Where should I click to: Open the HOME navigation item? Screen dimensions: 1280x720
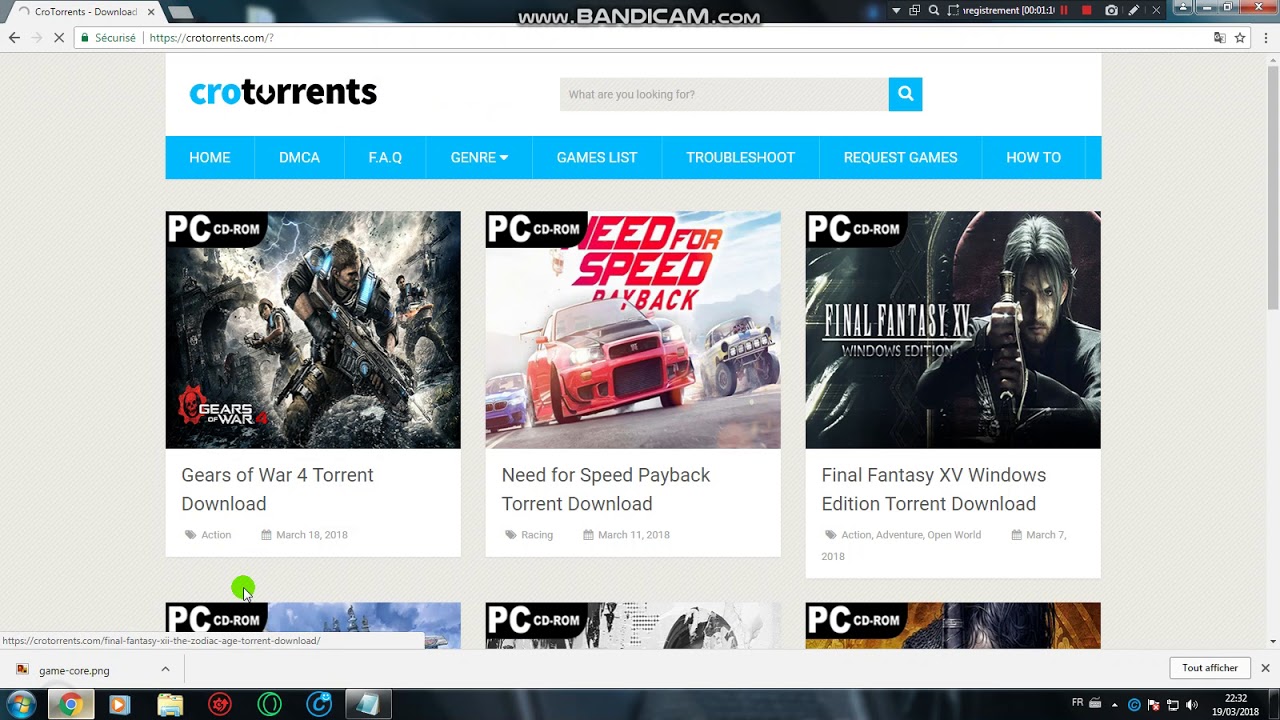(210, 157)
